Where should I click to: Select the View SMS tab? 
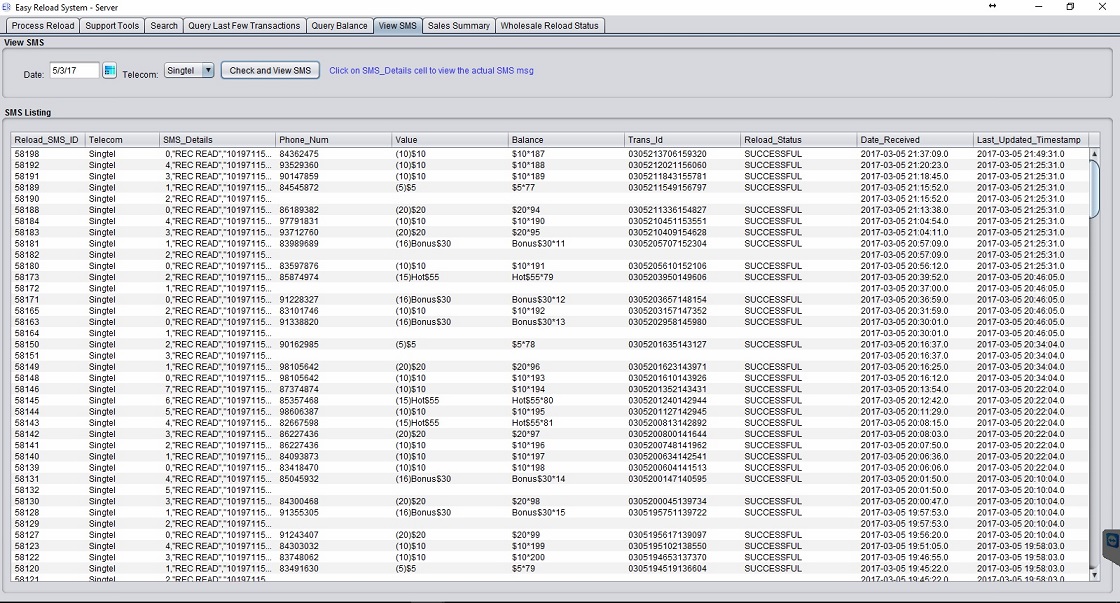click(x=398, y=26)
